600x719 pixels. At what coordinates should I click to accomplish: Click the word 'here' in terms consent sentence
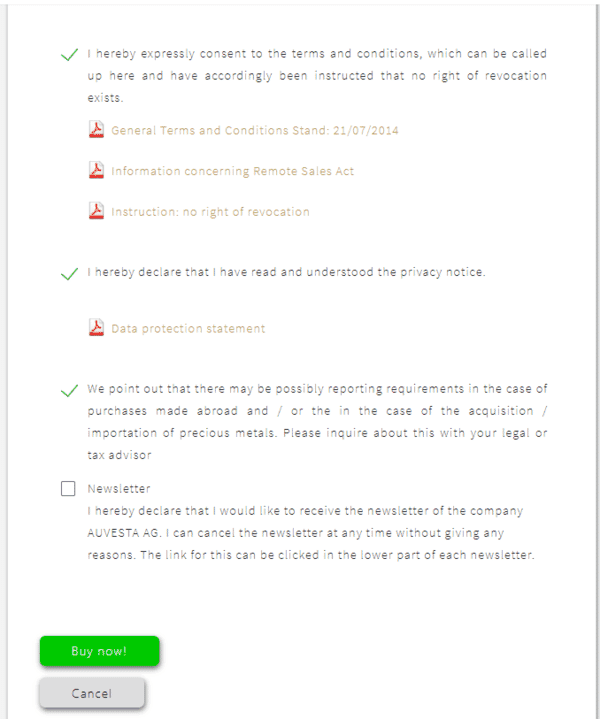tap(122, 76)
